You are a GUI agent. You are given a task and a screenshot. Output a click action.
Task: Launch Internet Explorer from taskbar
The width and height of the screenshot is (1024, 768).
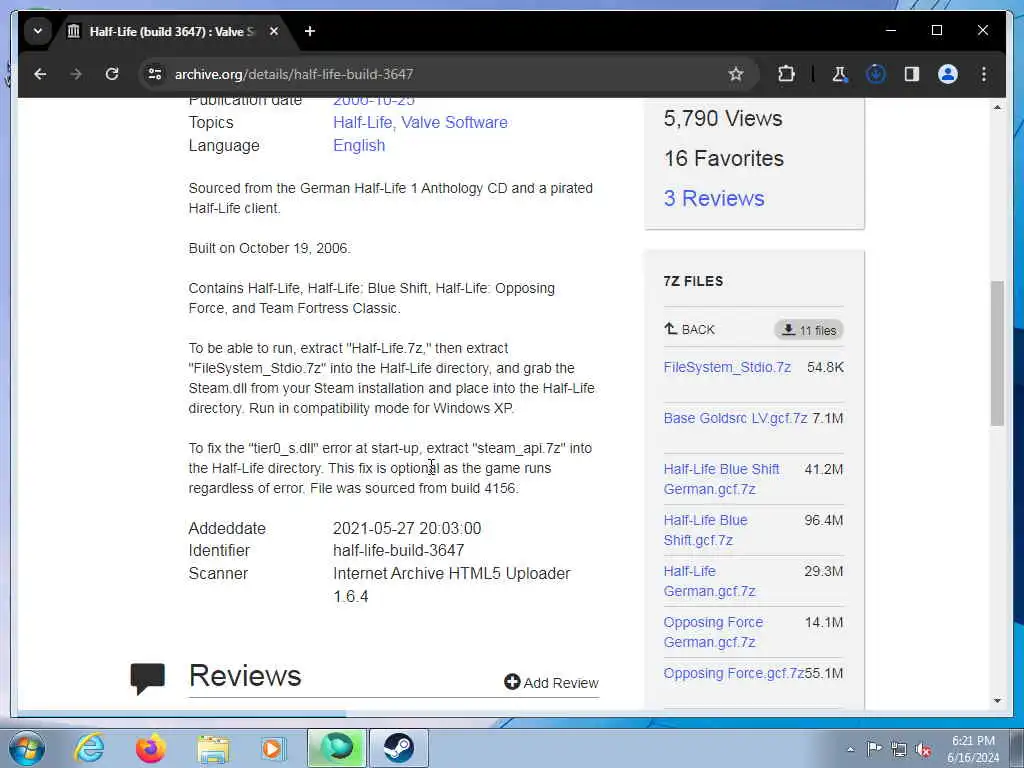pos(89,748)
